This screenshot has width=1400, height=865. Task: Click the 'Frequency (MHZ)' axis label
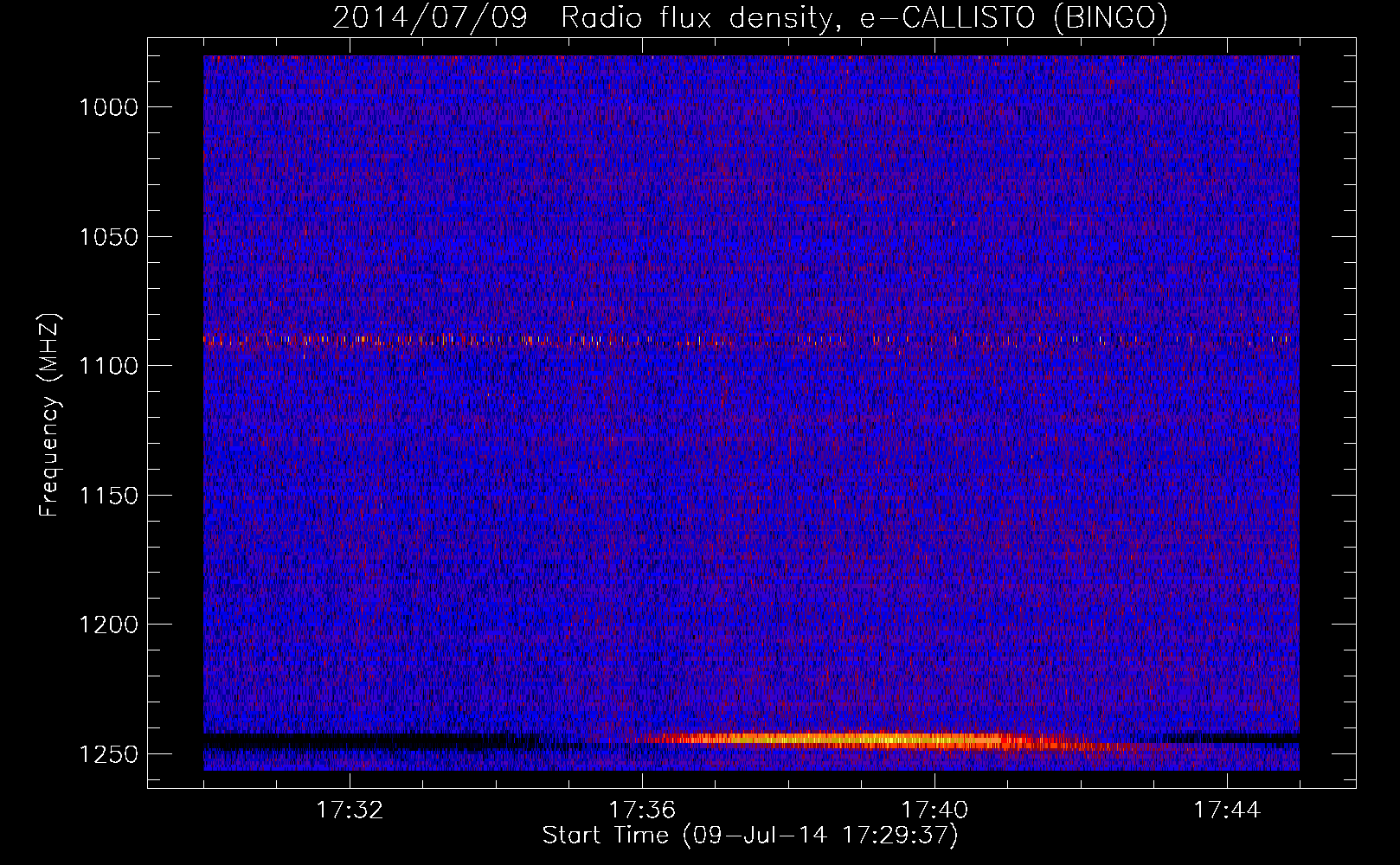pyautogui.click(x=50, y=415)
